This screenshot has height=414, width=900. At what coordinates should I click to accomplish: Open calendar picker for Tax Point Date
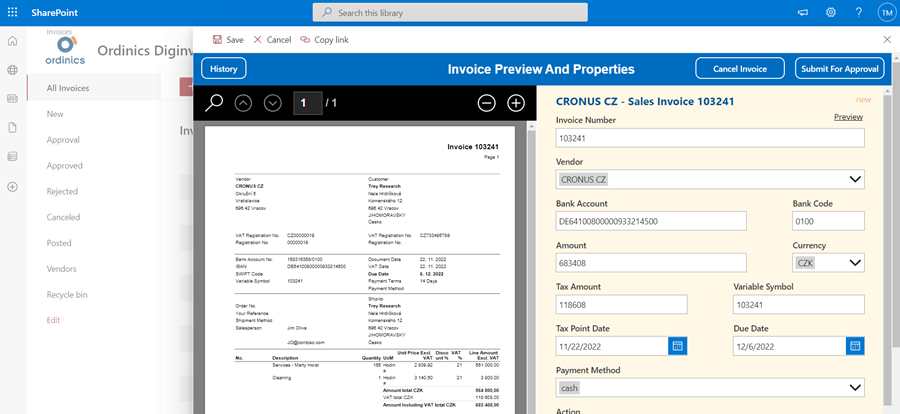click(677, 346)
